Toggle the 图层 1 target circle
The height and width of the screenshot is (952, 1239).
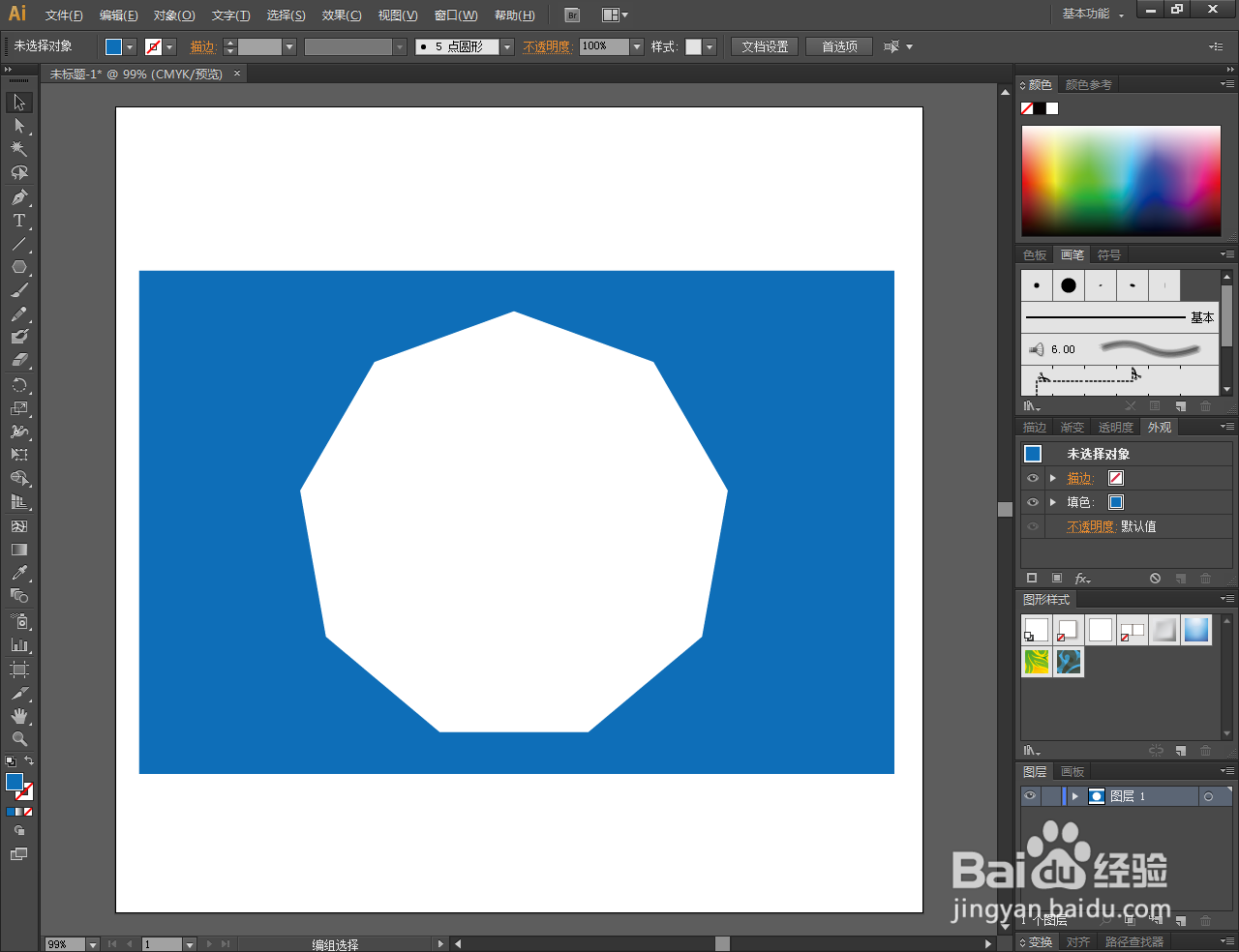(1208, 796)
